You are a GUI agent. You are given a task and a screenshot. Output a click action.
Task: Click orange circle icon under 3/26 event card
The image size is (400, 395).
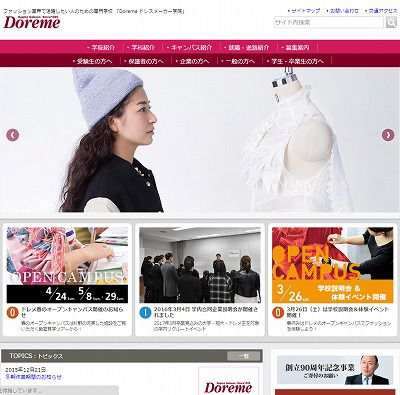pos(278,313)
